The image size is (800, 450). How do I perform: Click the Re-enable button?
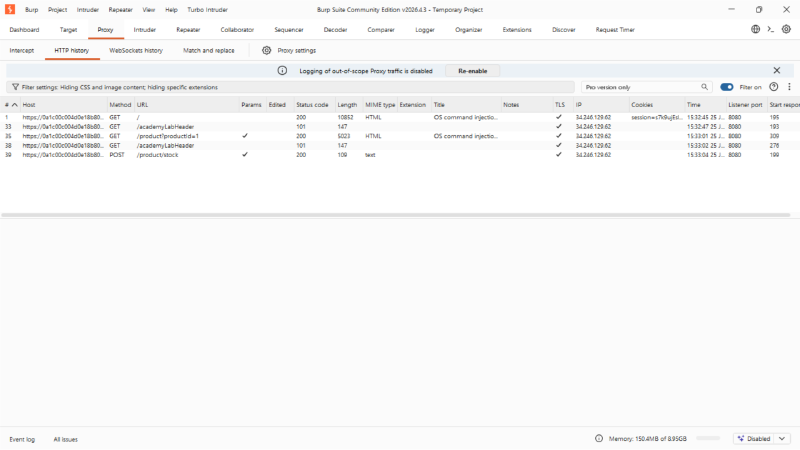472,71
